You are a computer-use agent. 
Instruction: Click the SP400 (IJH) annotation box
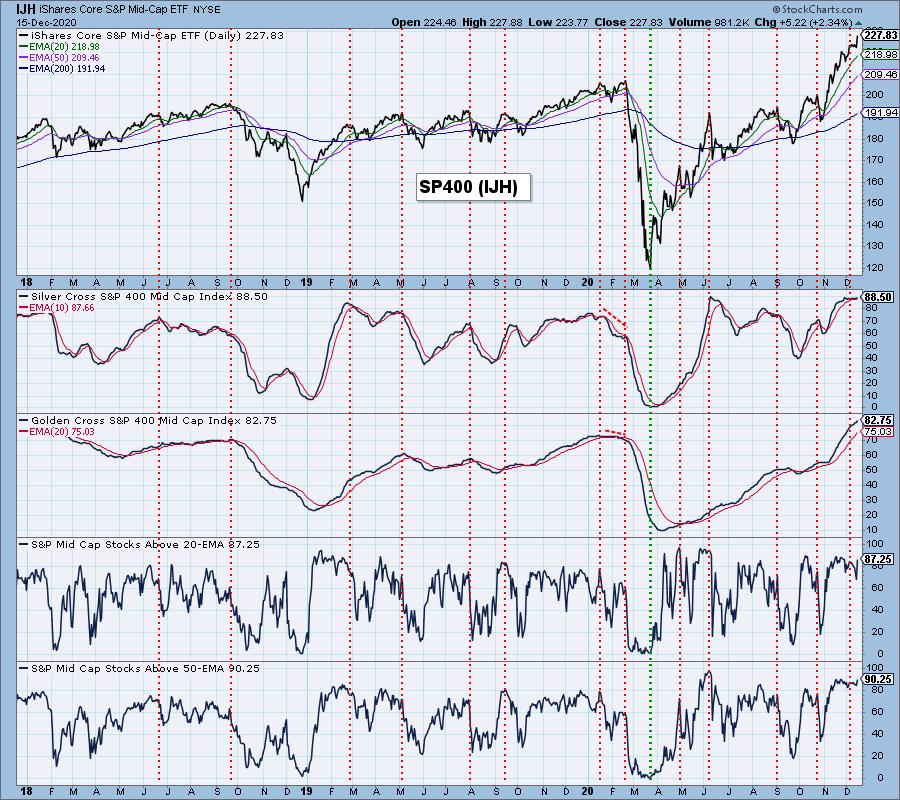tap(473, 187)
